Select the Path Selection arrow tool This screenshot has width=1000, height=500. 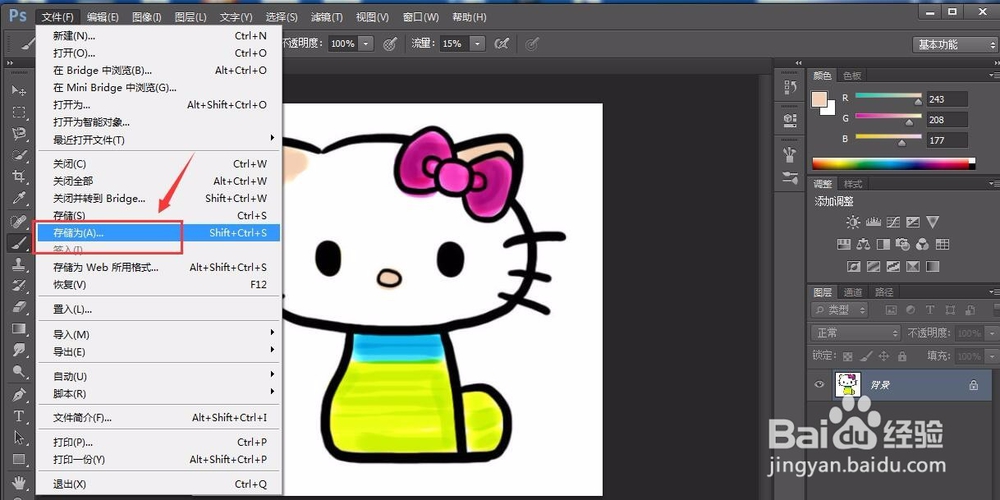[19, 438]
